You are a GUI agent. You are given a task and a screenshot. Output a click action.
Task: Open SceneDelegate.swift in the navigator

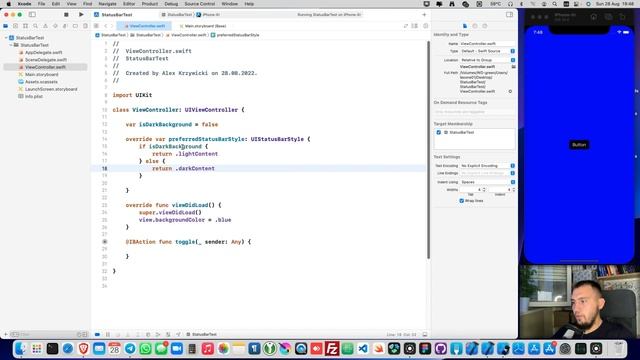(x=45, y=60)
